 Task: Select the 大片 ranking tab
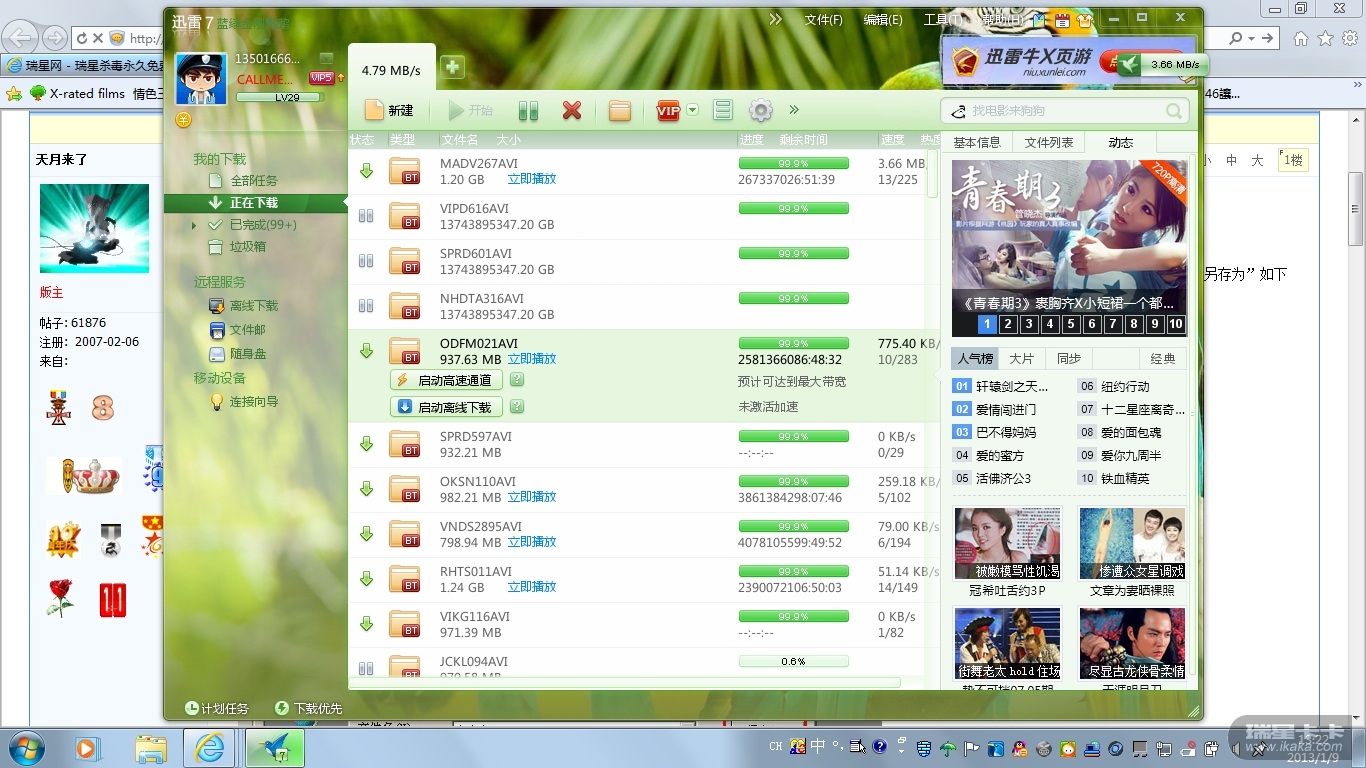[x=1022, y=358]
